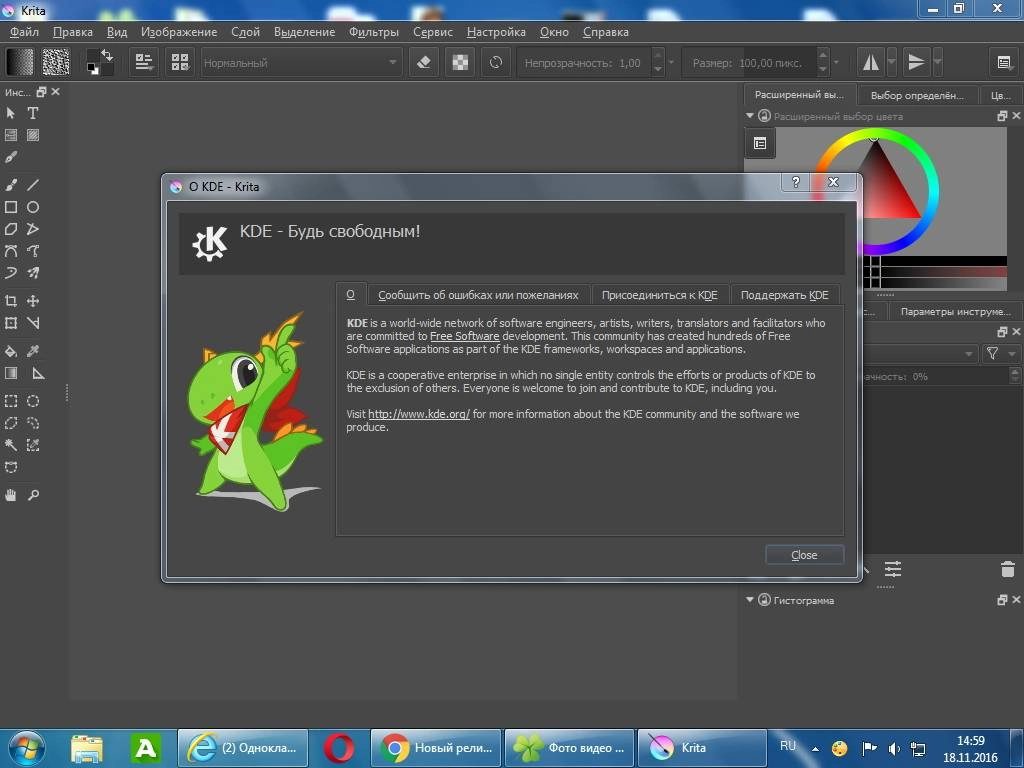
Task: Click the dialog help question mark button
Action: pyautogui.click(x=795, y=182)
